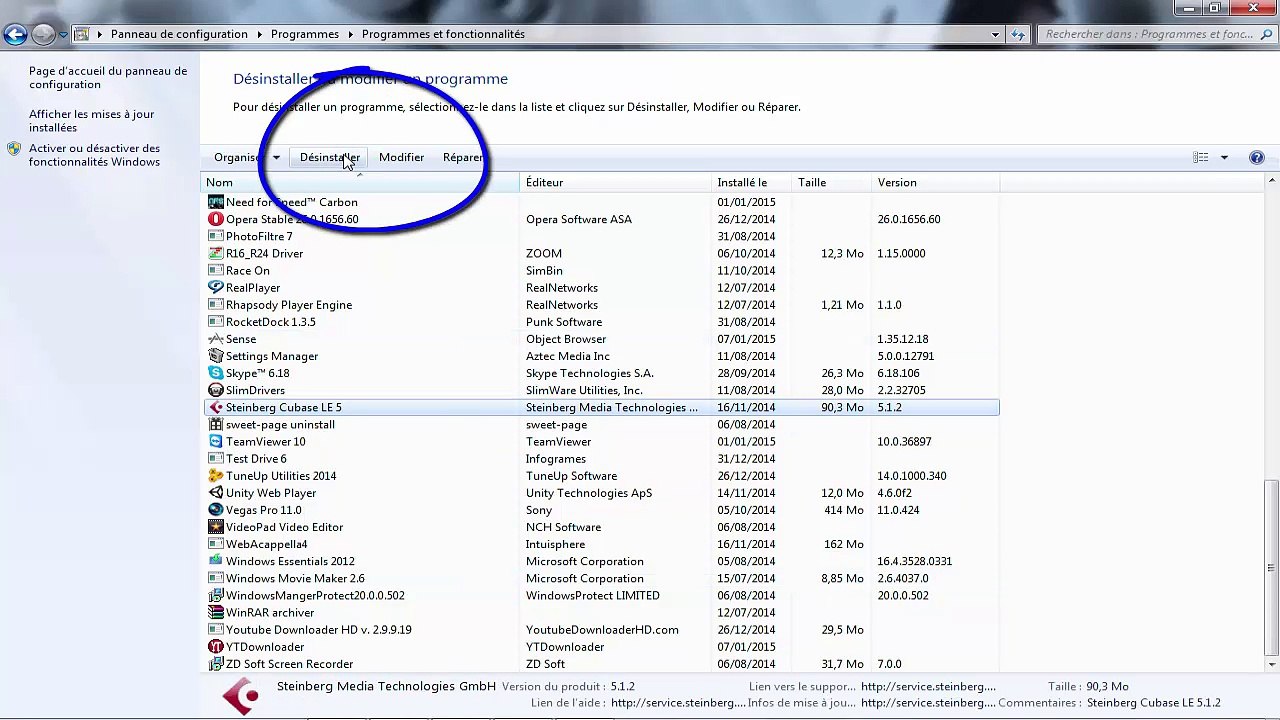Screen dimensions: 1280x720
Task: Click the Windows shield icon in sidebar
Action: [14, 149]
